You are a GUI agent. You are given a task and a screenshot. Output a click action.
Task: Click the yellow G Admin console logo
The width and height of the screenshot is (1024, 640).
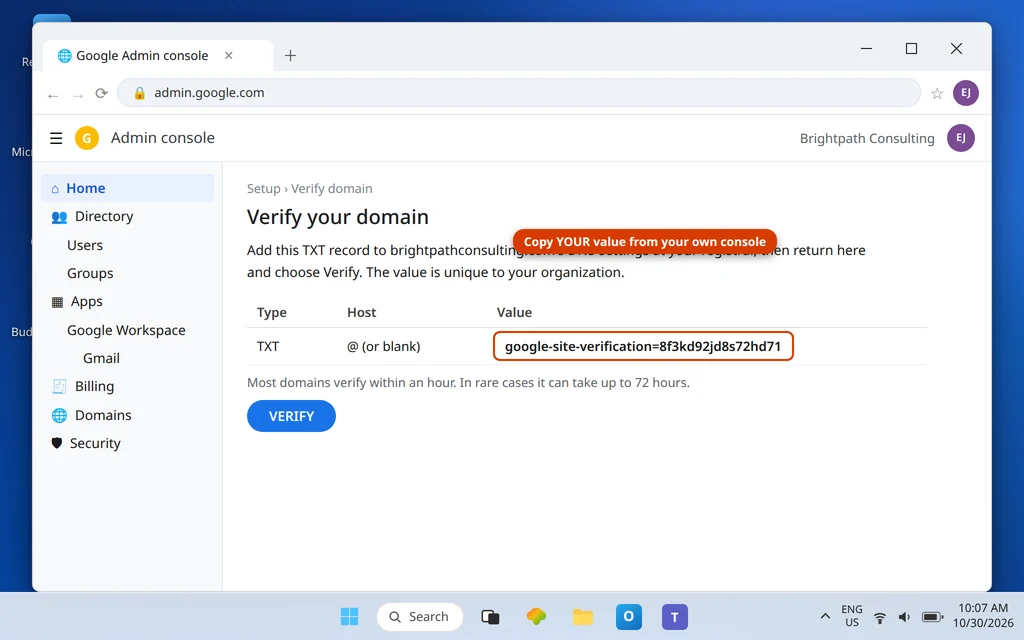click(87, 138)
